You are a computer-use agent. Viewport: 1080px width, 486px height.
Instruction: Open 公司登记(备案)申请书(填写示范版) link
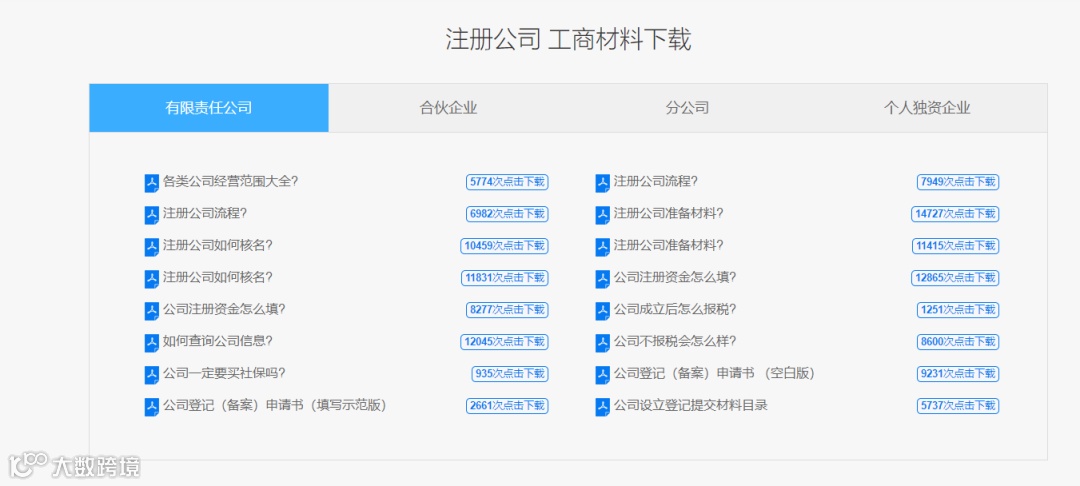tap(275, 405)
